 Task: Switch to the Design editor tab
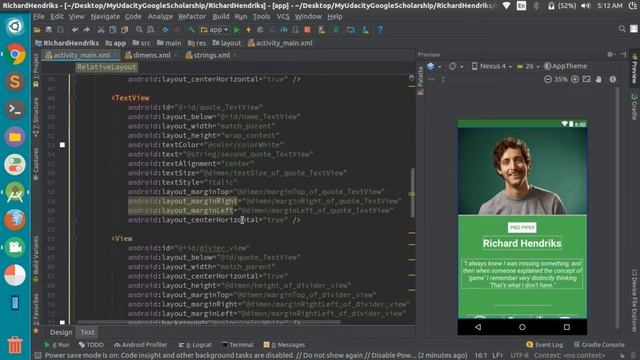click(61, 332)
